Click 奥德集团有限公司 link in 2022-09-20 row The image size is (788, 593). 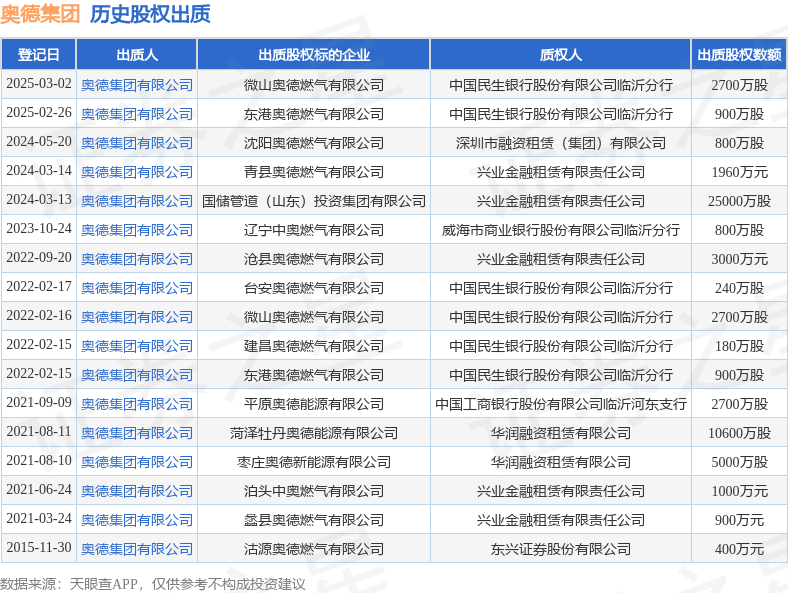137,259
